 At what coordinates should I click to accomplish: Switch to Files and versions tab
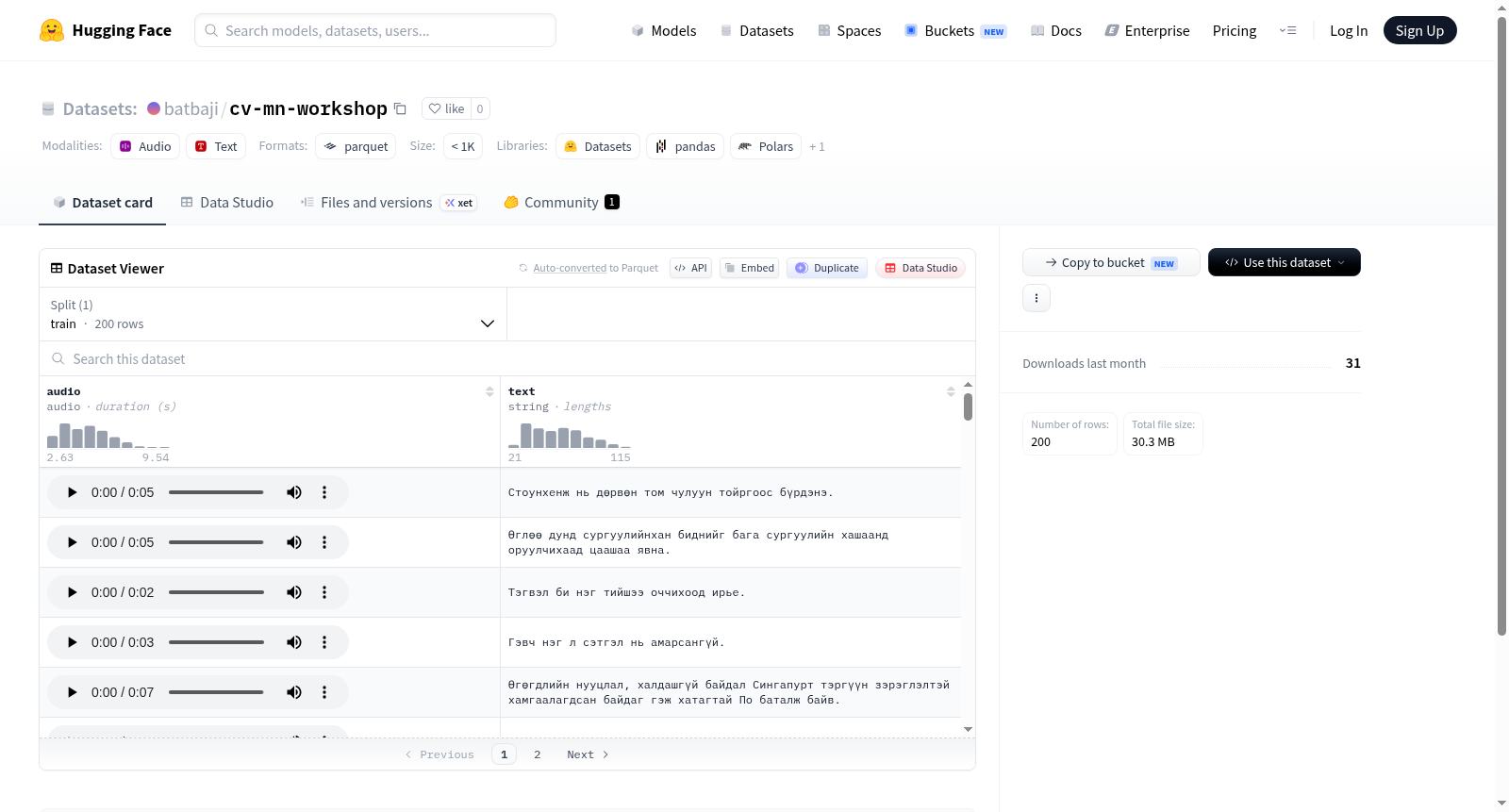(x=388, y=202)
